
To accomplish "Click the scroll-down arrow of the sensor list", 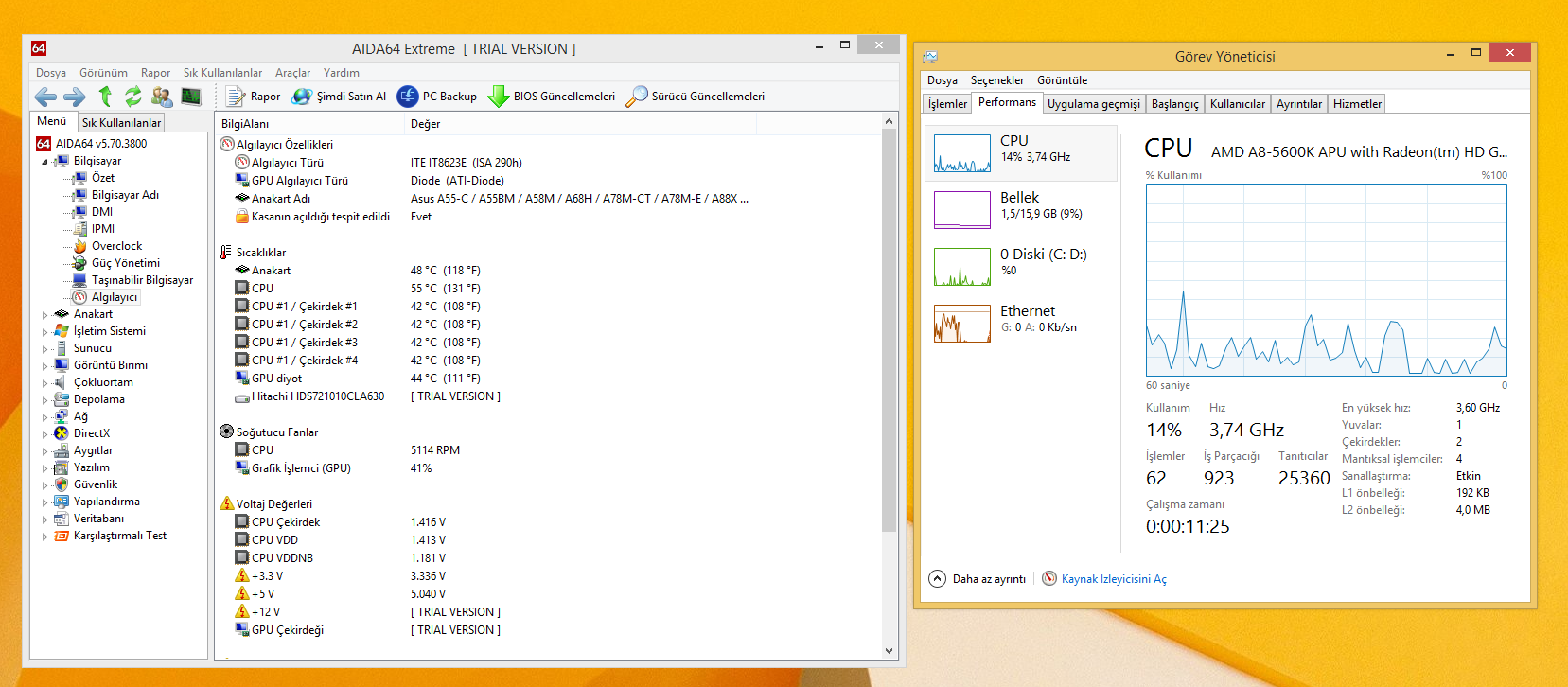I will [889, 651].
